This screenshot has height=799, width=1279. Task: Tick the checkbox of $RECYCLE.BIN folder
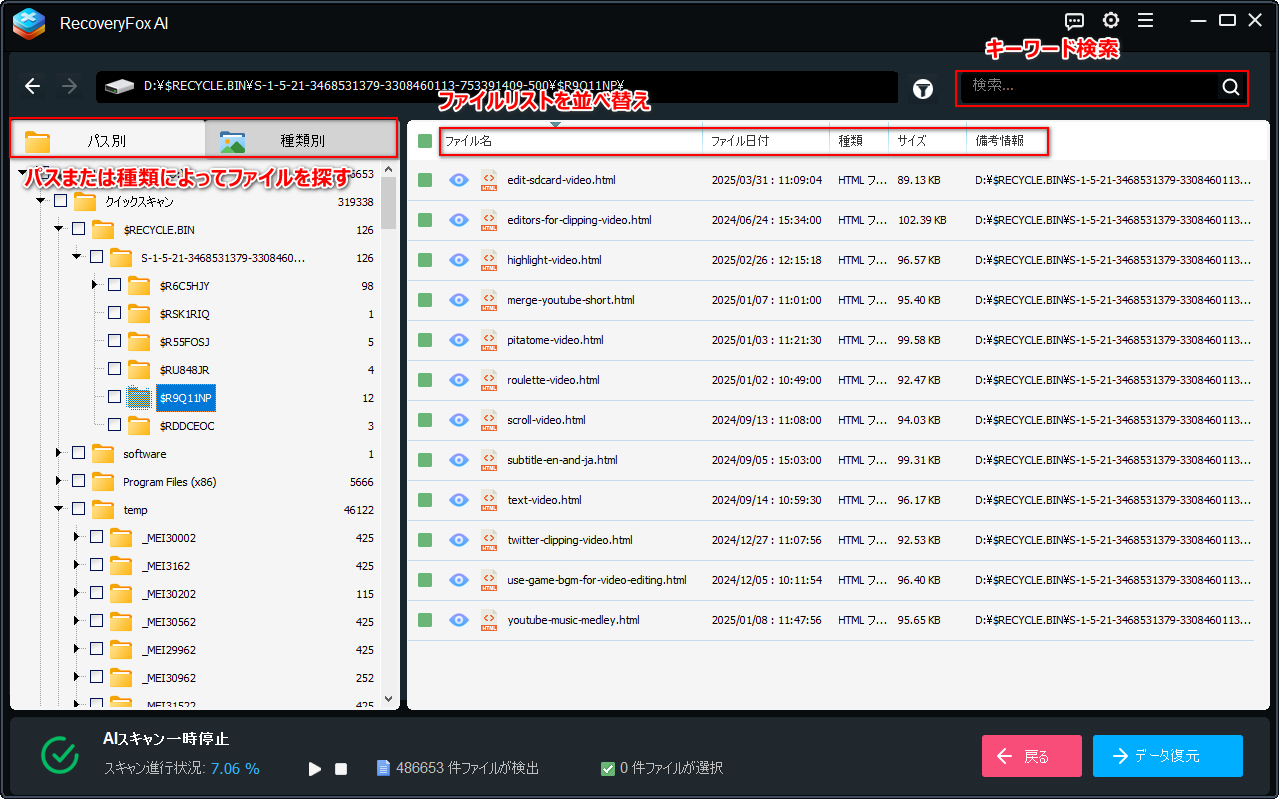78,230
